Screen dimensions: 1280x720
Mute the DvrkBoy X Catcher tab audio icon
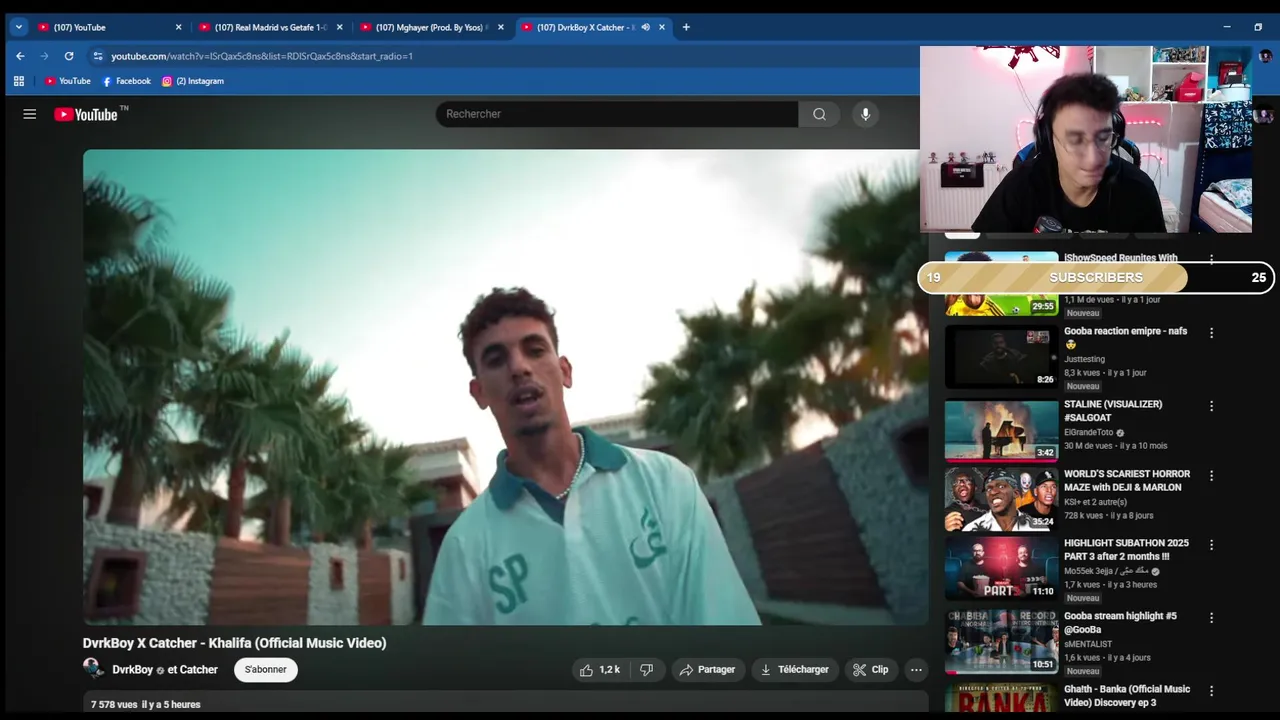pyautogui.click(x=645, y=27)
